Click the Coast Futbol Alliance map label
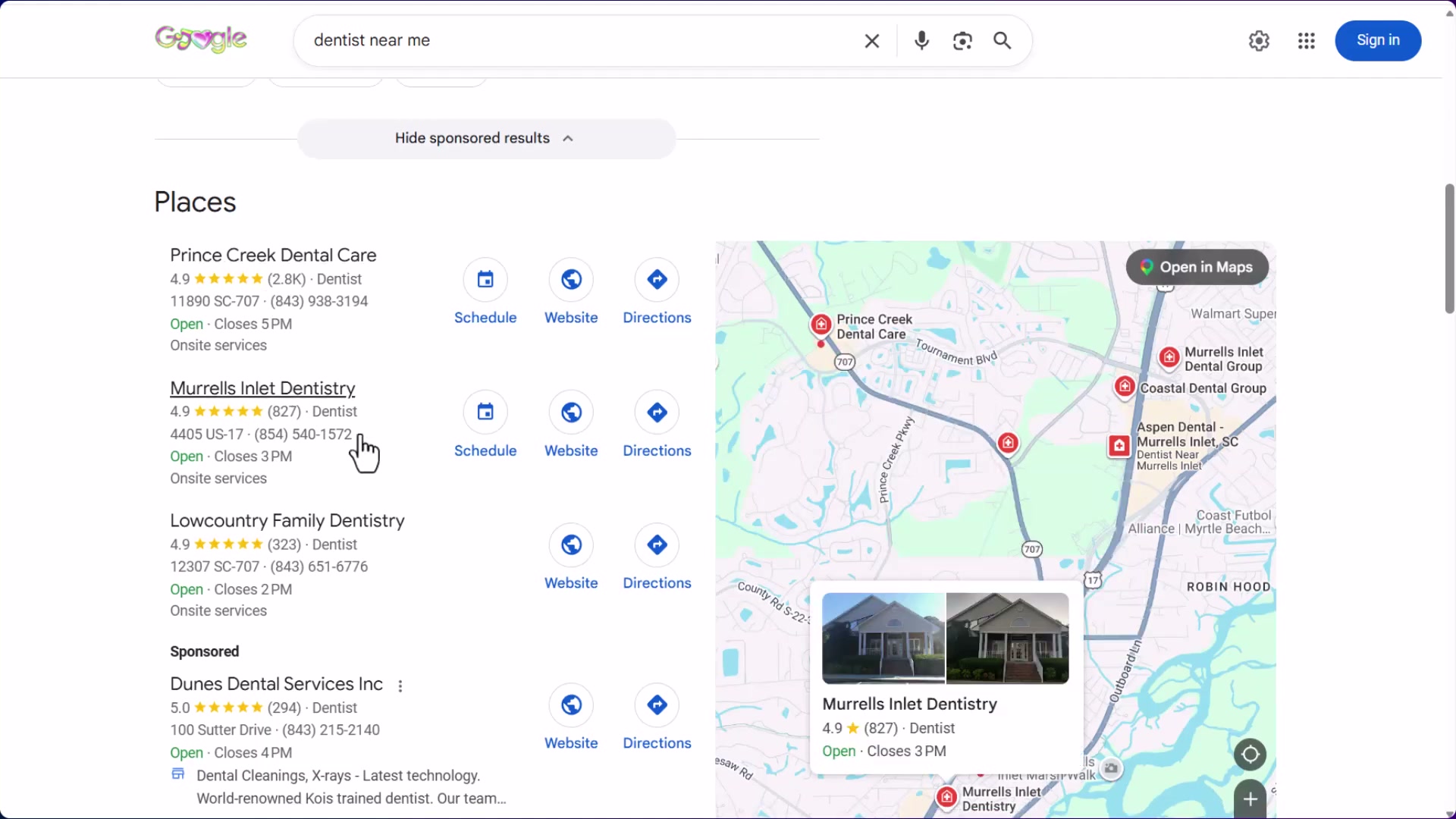Viewport: 1456px width, 819px height. tap(1200, 522)
